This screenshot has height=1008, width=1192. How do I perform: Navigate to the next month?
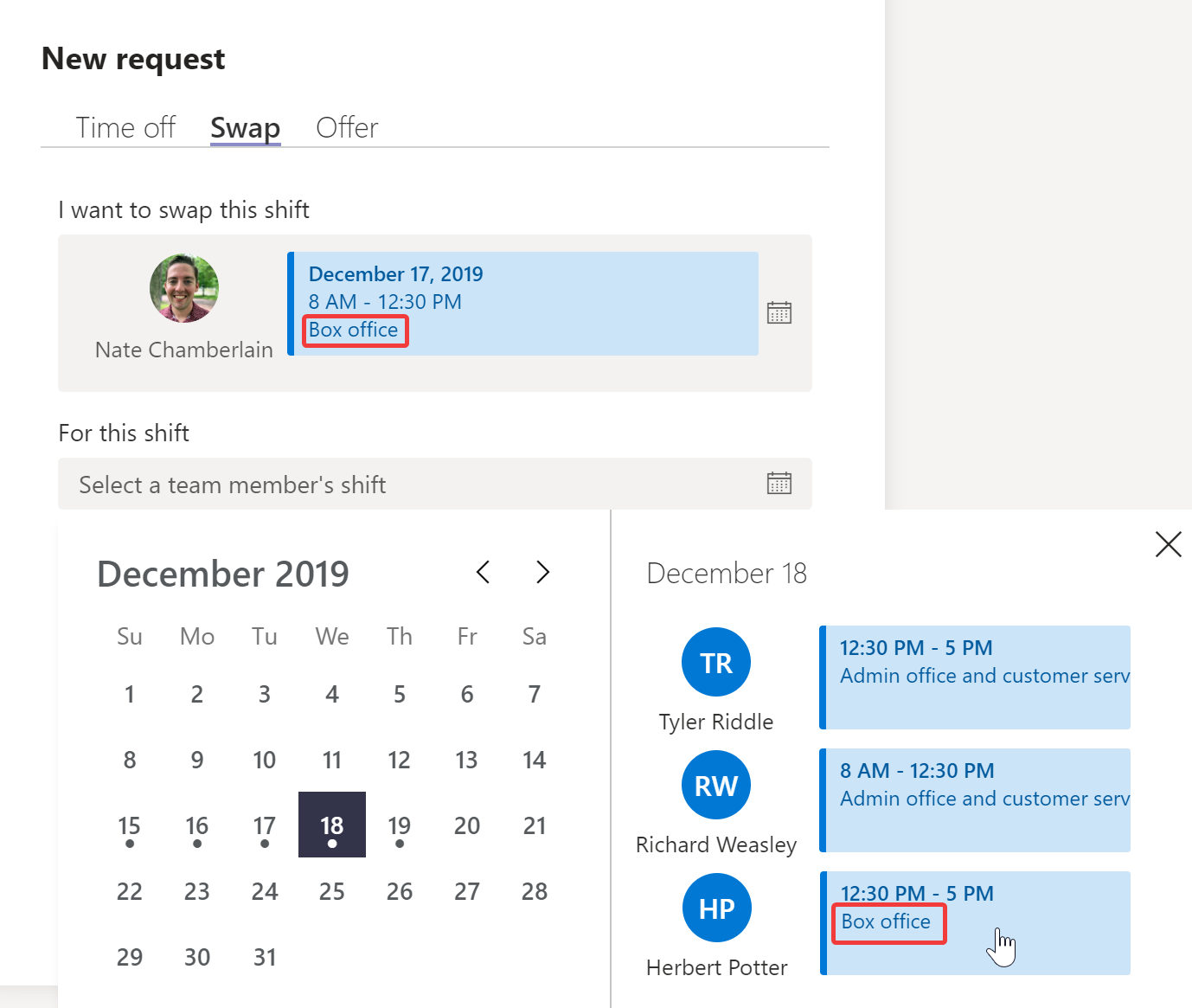tap(542, 572)
